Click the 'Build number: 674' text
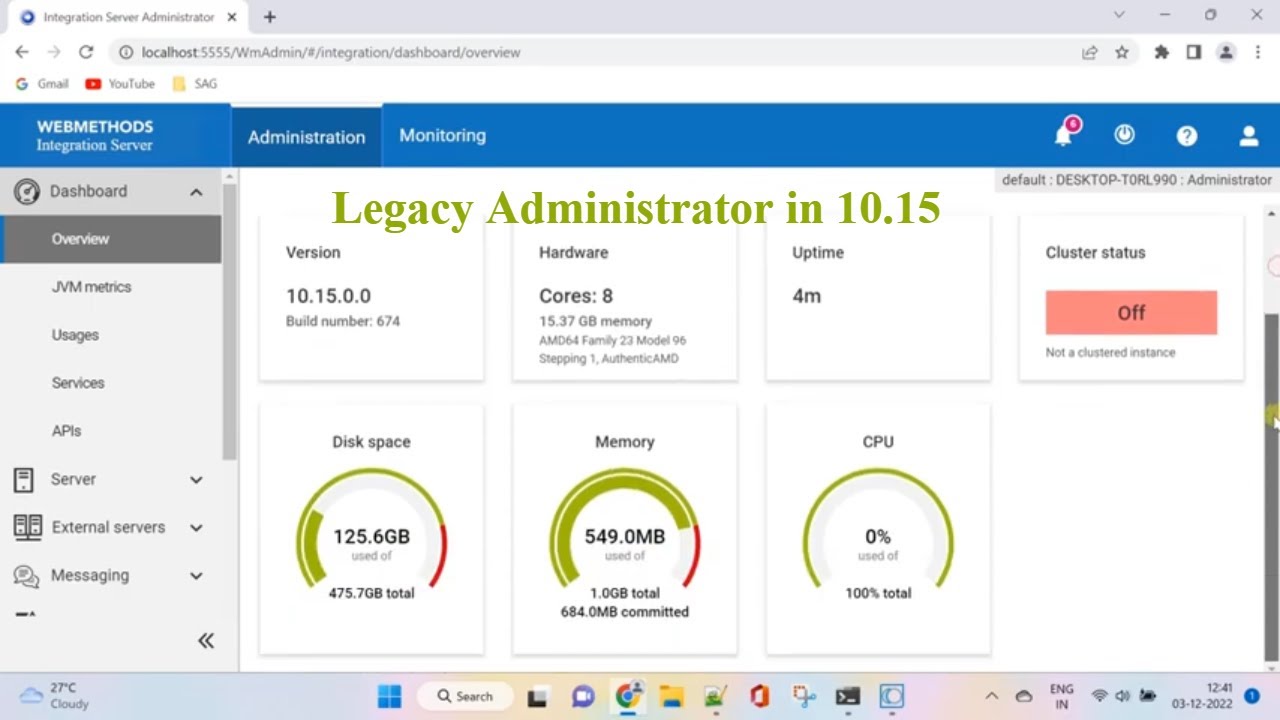The height and width of the screenshot is (720, 1280). (x=343, y=321)
